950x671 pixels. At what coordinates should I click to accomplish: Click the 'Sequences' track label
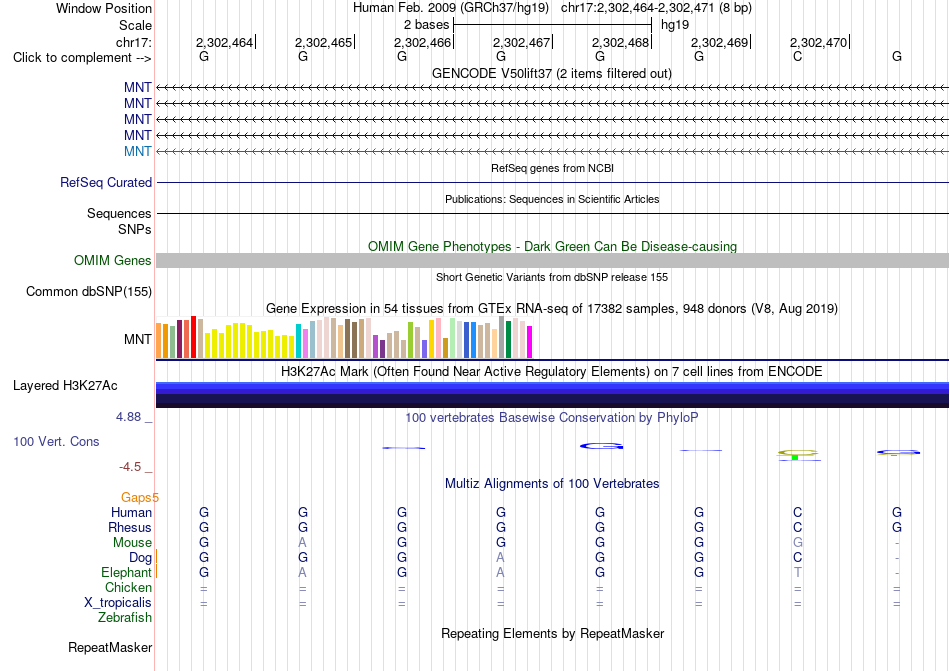(119, 213)
